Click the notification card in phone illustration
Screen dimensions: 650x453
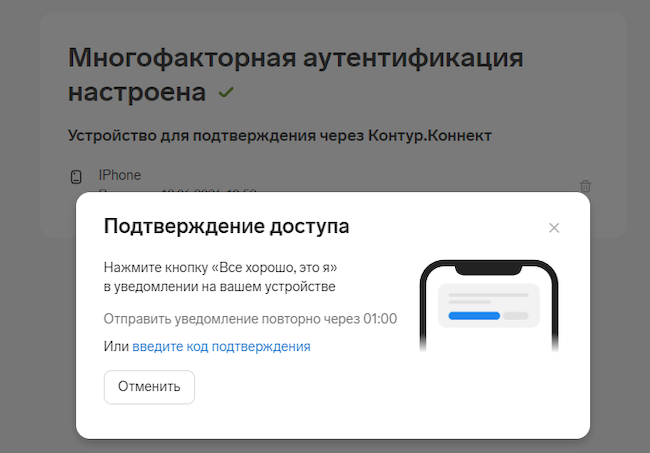(489, 305)
